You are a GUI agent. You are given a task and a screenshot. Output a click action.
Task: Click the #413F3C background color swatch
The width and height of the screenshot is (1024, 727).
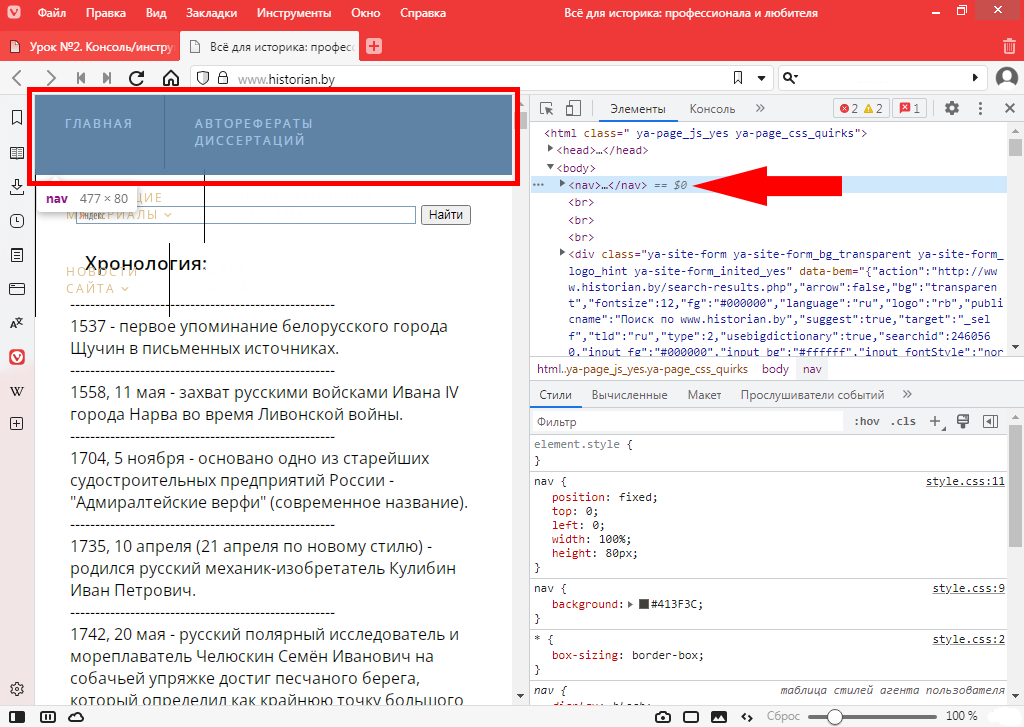click(x=644, y=605)
